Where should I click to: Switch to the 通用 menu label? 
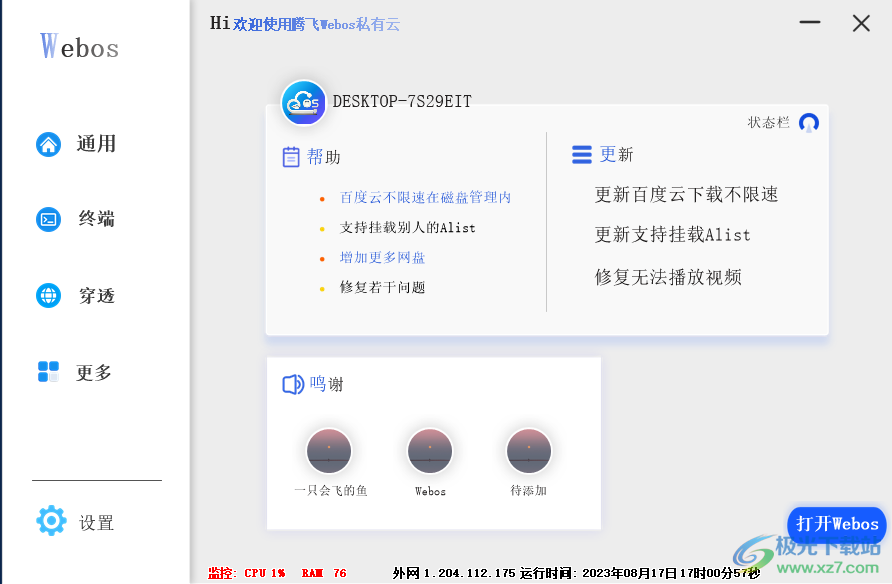96,144
